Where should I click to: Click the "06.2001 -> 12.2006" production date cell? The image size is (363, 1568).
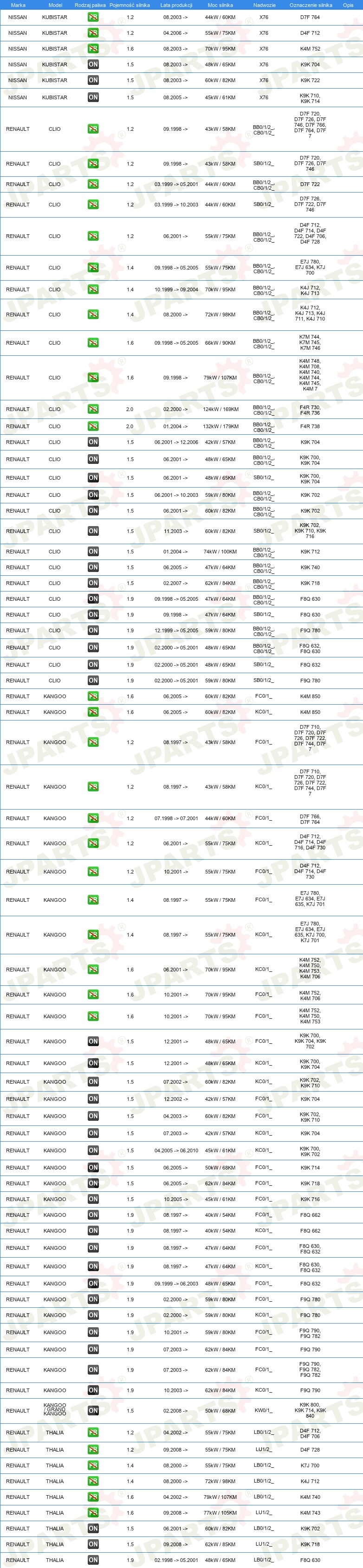[x=176, y=443]
